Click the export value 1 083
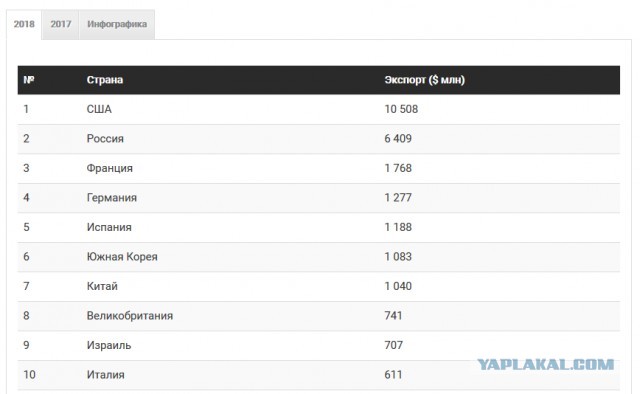Image resolution: width=640 pixels, height=394 pixels. (398, 257)
